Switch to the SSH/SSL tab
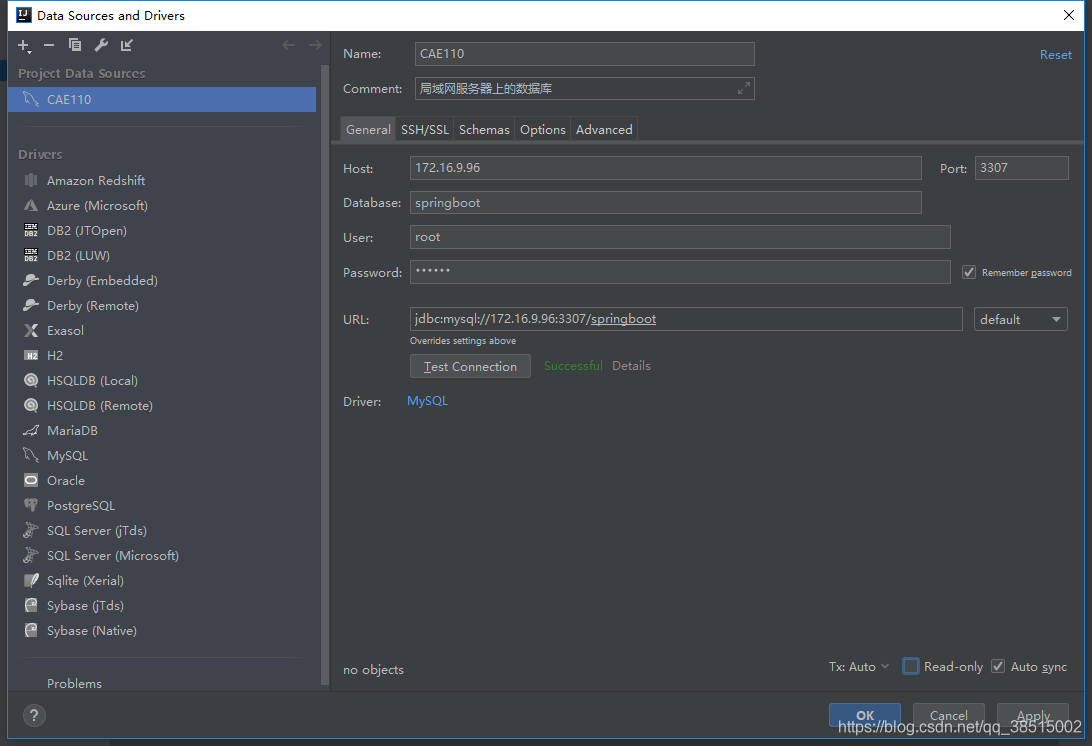This screenshot has height=746, width=1092. [x=425, y=130]
